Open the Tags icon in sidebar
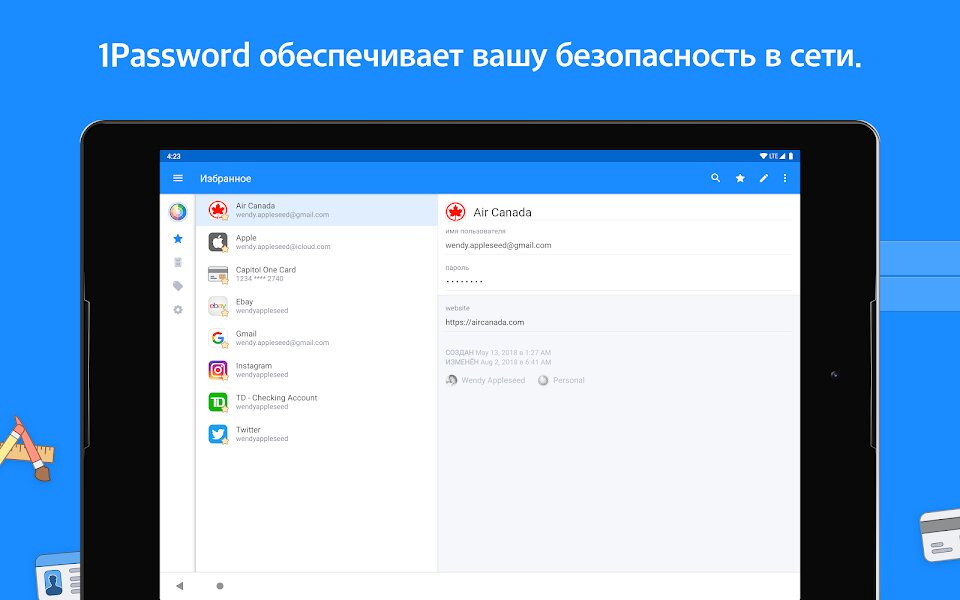The height and width of the screenshot is (600, 960). tap(178, 286)
